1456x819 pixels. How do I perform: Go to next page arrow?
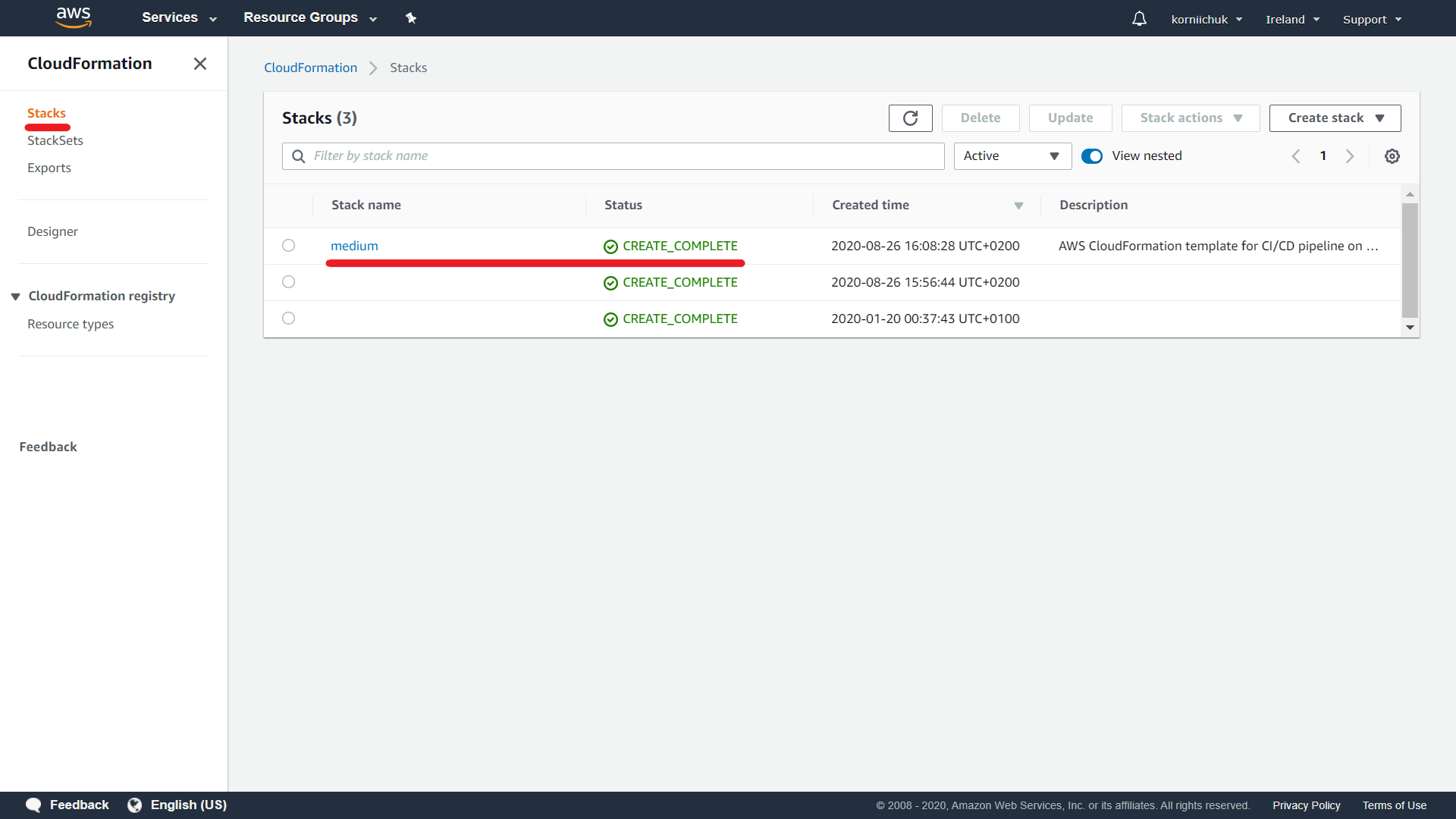click(1350, 156)
